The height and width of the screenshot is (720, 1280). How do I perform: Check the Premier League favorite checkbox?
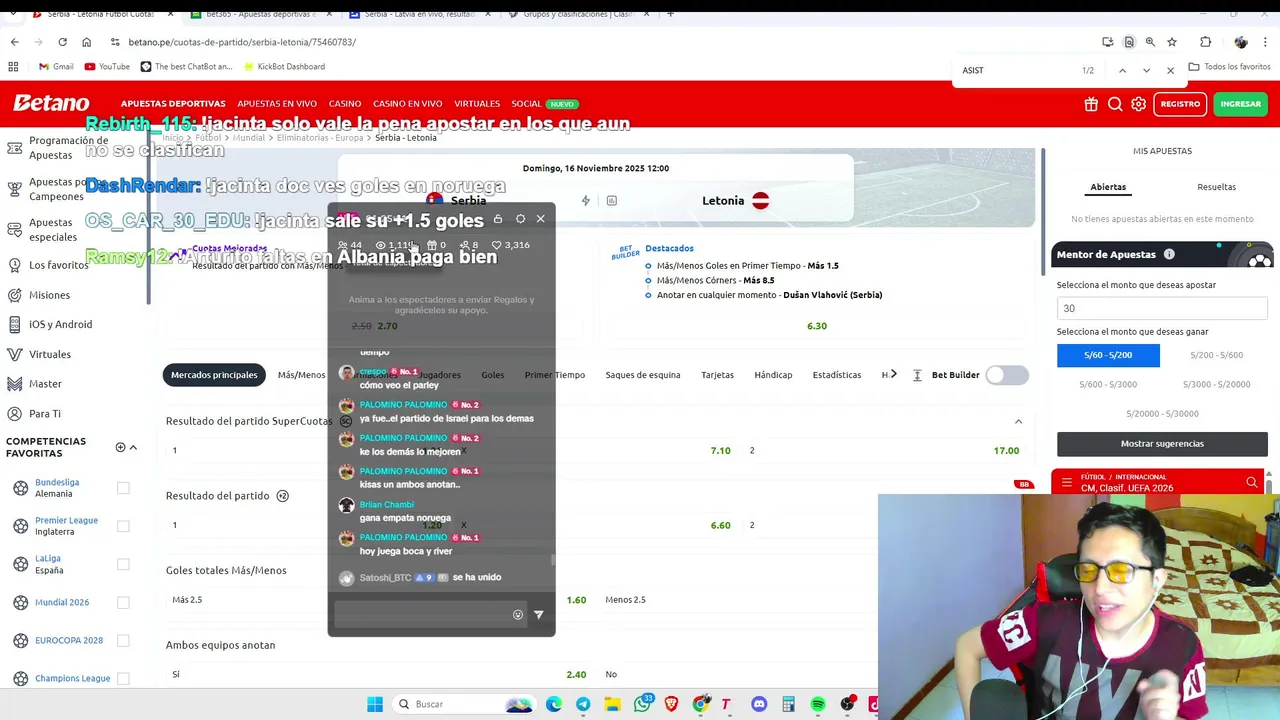[x=123, y=526]
